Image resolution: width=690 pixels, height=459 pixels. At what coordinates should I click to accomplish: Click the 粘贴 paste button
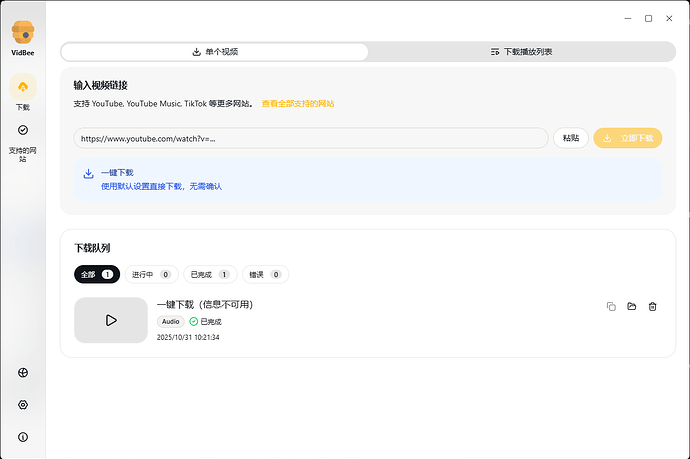pos(571,138)
